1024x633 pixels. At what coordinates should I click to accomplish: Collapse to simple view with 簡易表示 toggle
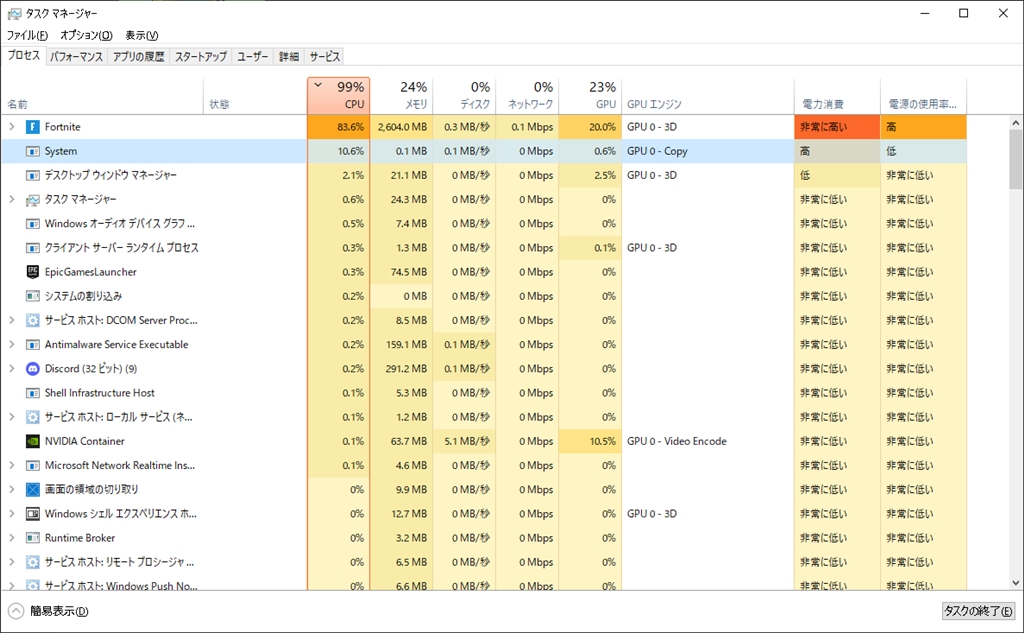(x=48, y=611)
